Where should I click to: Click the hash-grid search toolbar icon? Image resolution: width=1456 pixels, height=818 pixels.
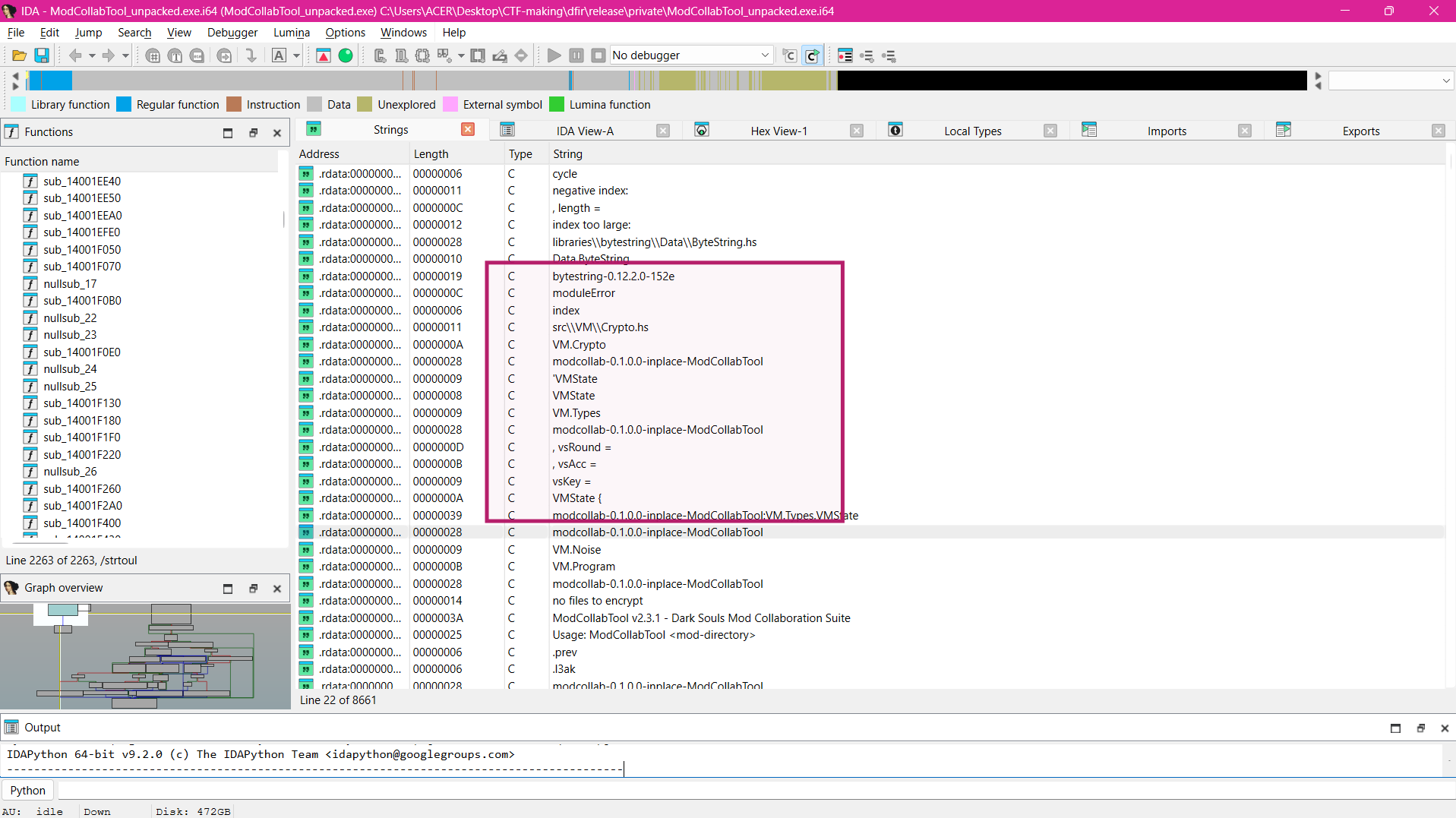[x=153, y=55]
